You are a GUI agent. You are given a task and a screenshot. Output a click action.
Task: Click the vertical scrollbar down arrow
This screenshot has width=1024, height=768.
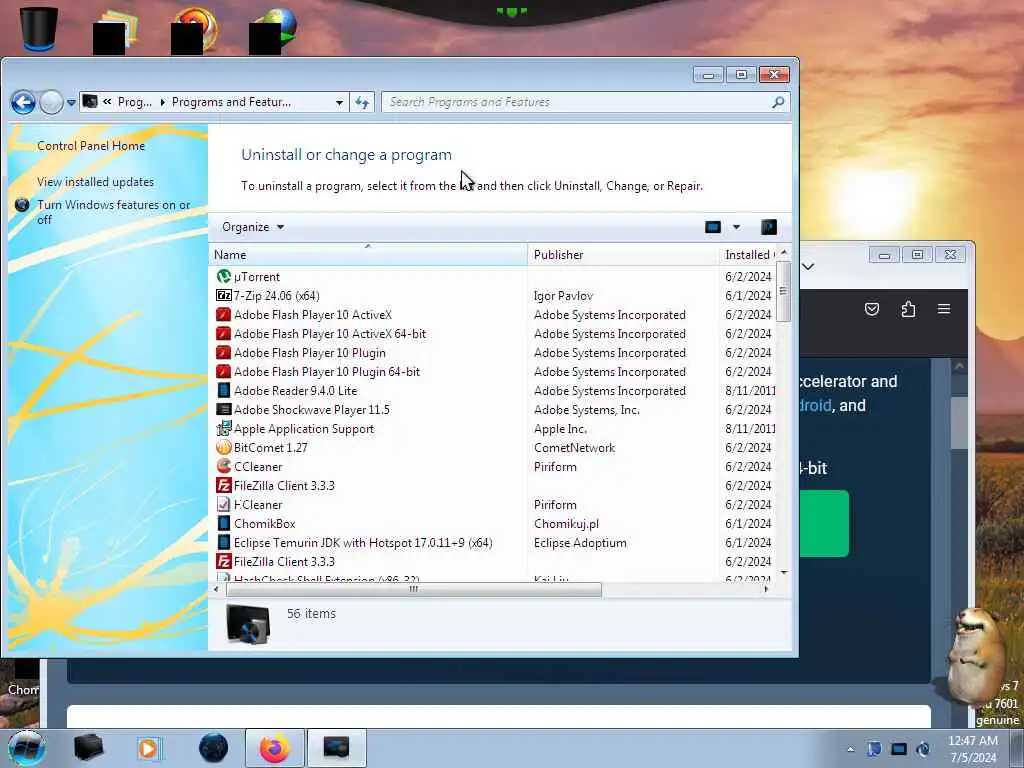(x=784, y=573)
